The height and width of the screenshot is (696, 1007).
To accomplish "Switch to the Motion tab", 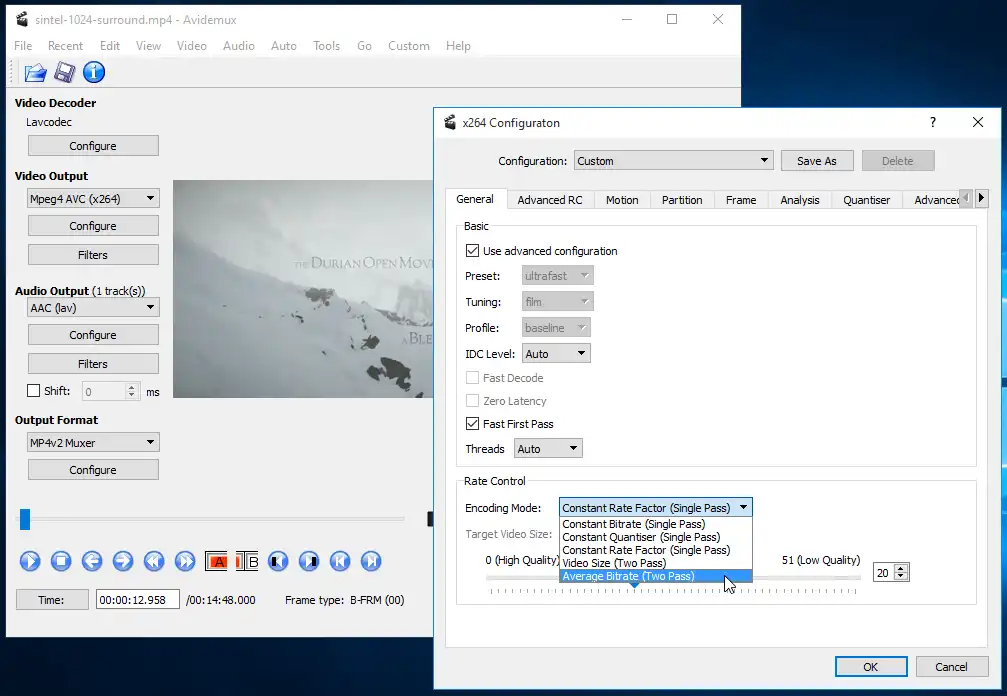I will click(621, 200).
